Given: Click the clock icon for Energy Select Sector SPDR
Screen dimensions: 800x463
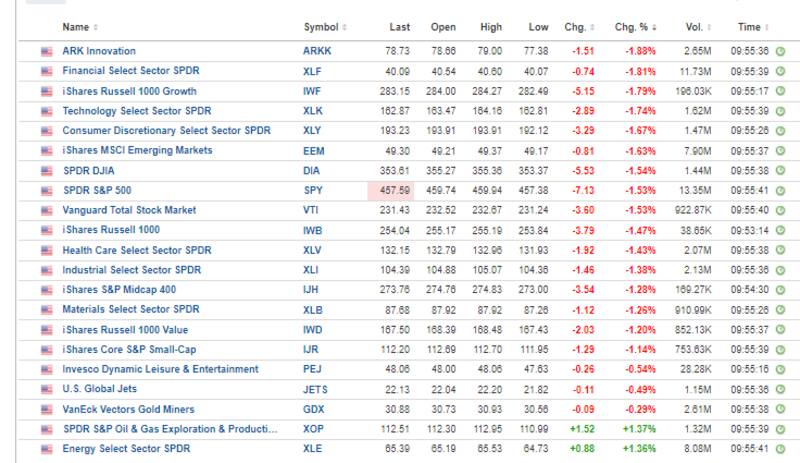Looking at the screenshot, I should coord(780,449).
